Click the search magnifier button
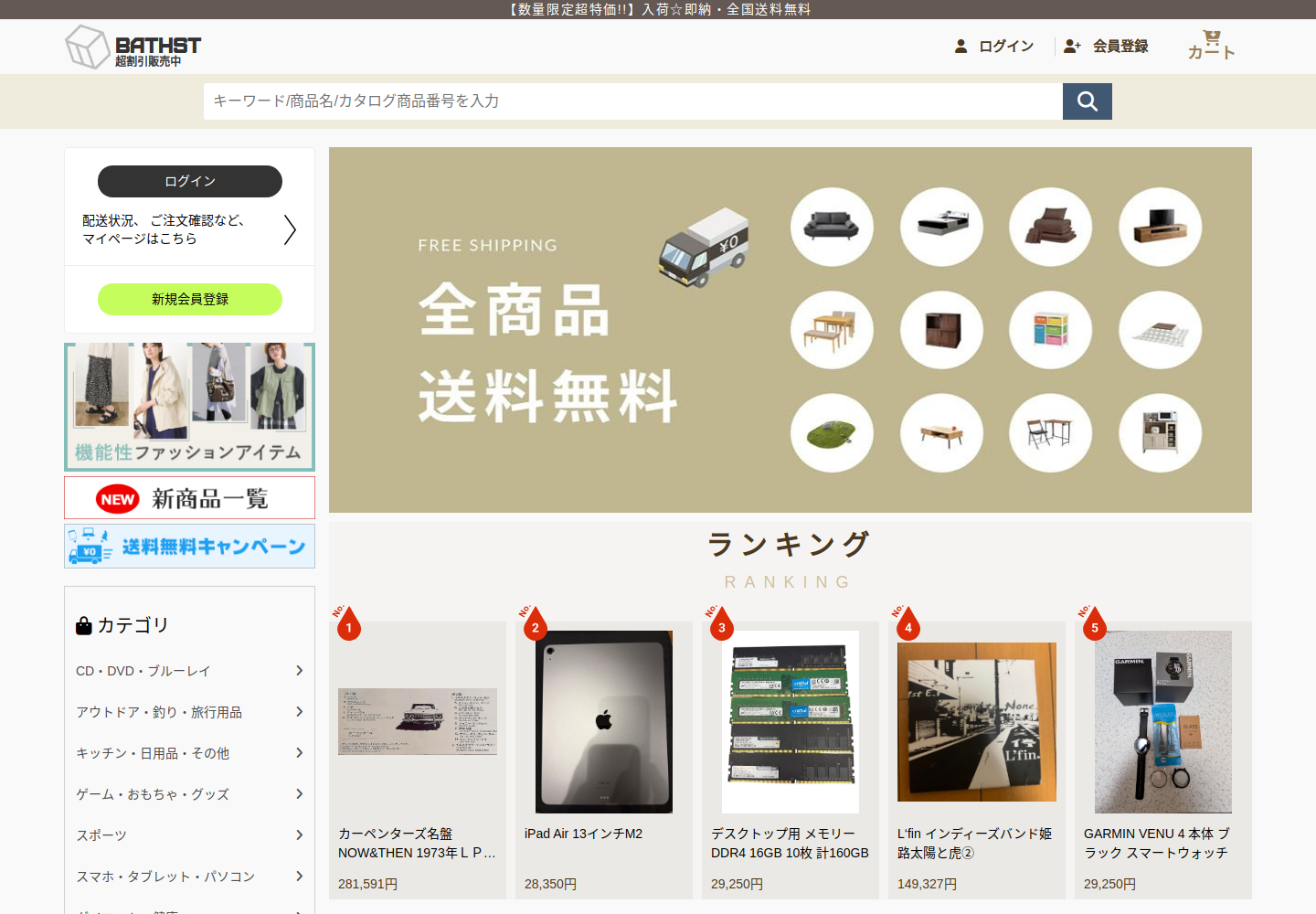Image resolution: width=1316 pixels, height=914 pixels. (1088, 101)
